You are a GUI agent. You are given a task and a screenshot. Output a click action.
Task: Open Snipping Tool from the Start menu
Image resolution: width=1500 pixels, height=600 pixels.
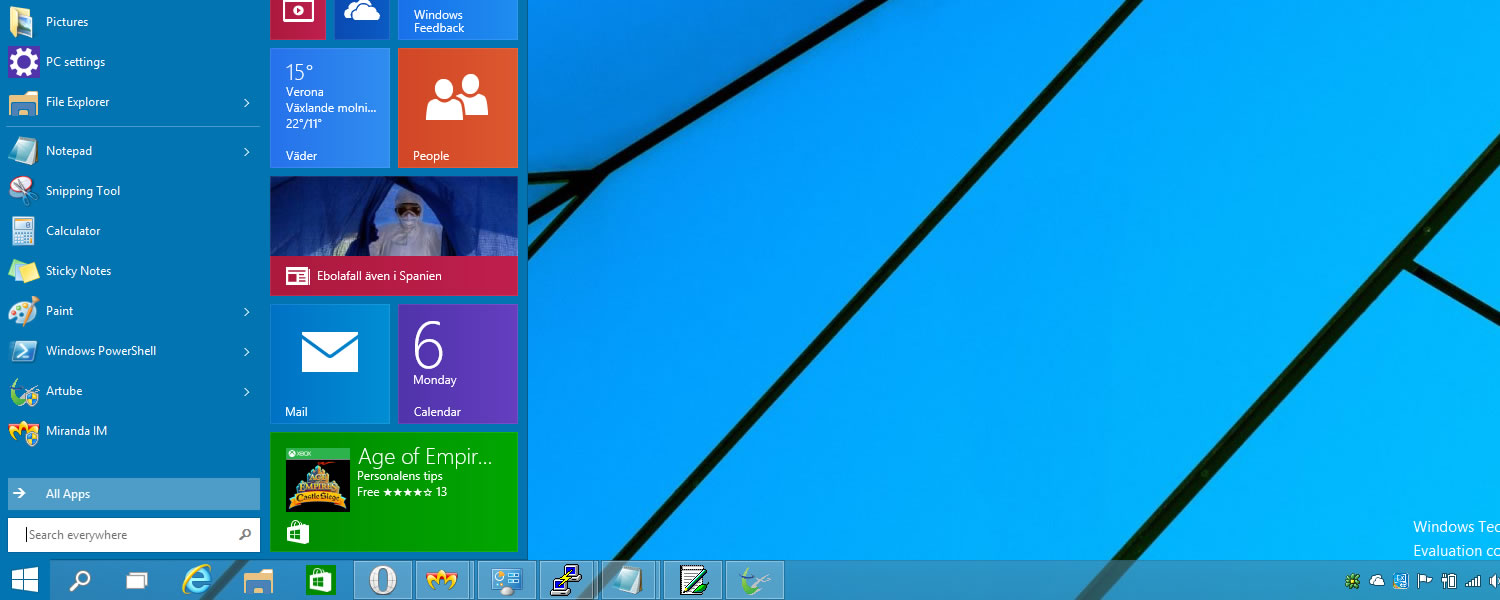[x=82, y=191]
